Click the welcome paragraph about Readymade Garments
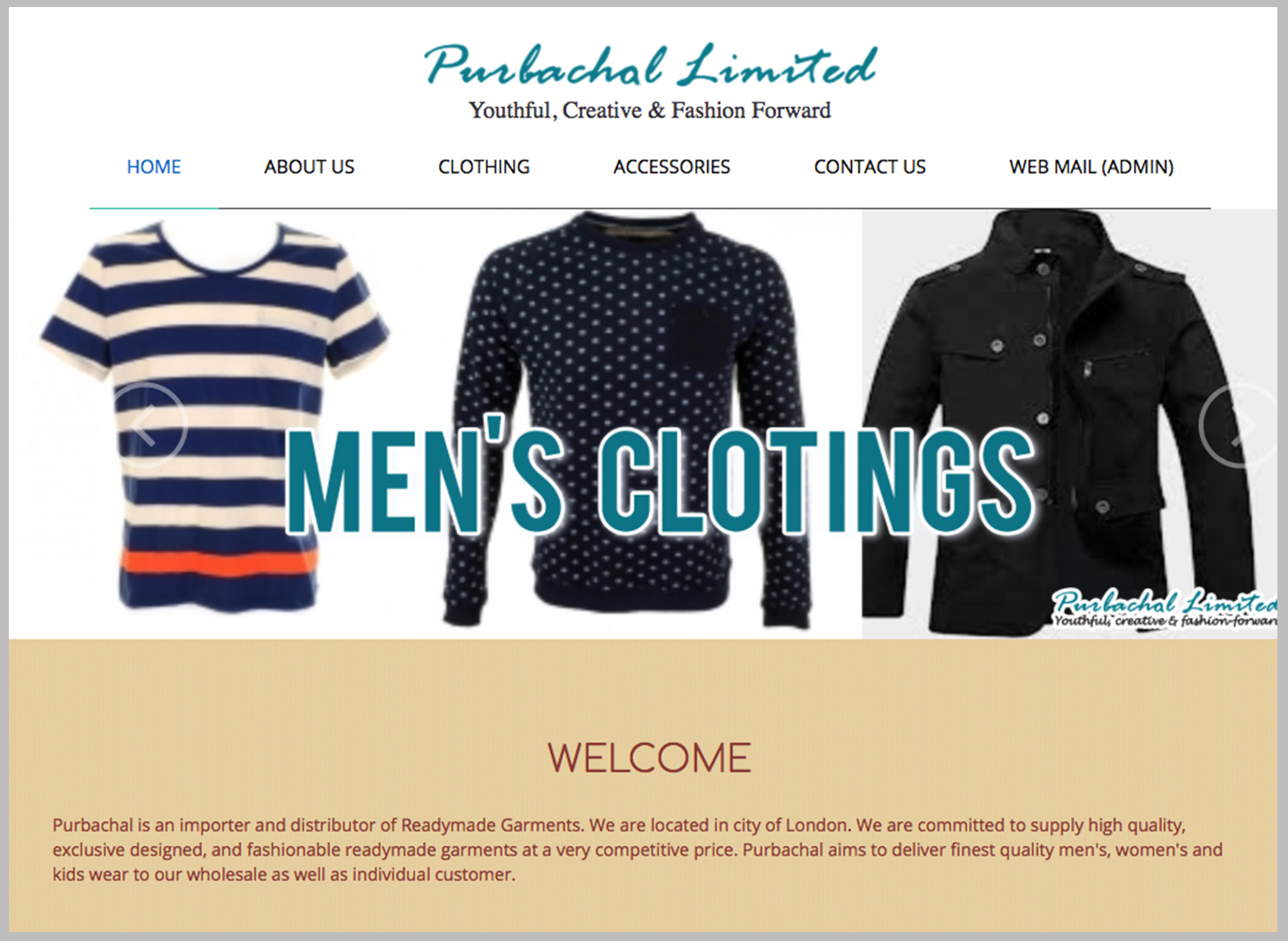 click(x=637, y=849)
